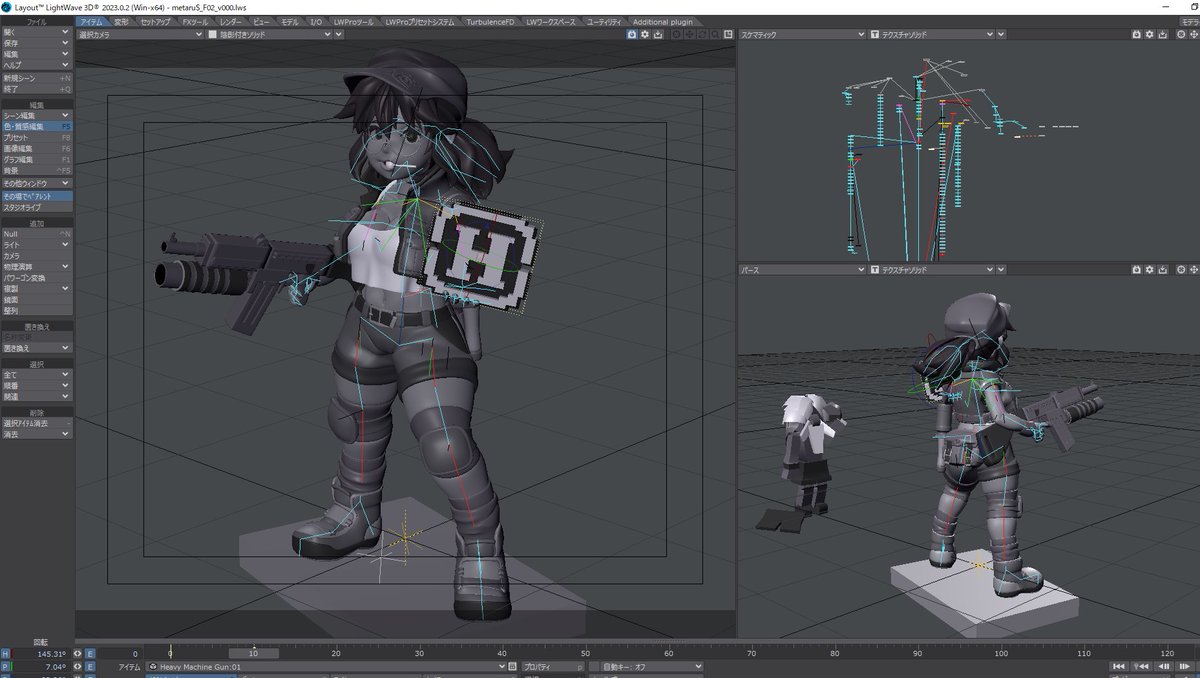Open the TurbulenceFD tab

491,21
